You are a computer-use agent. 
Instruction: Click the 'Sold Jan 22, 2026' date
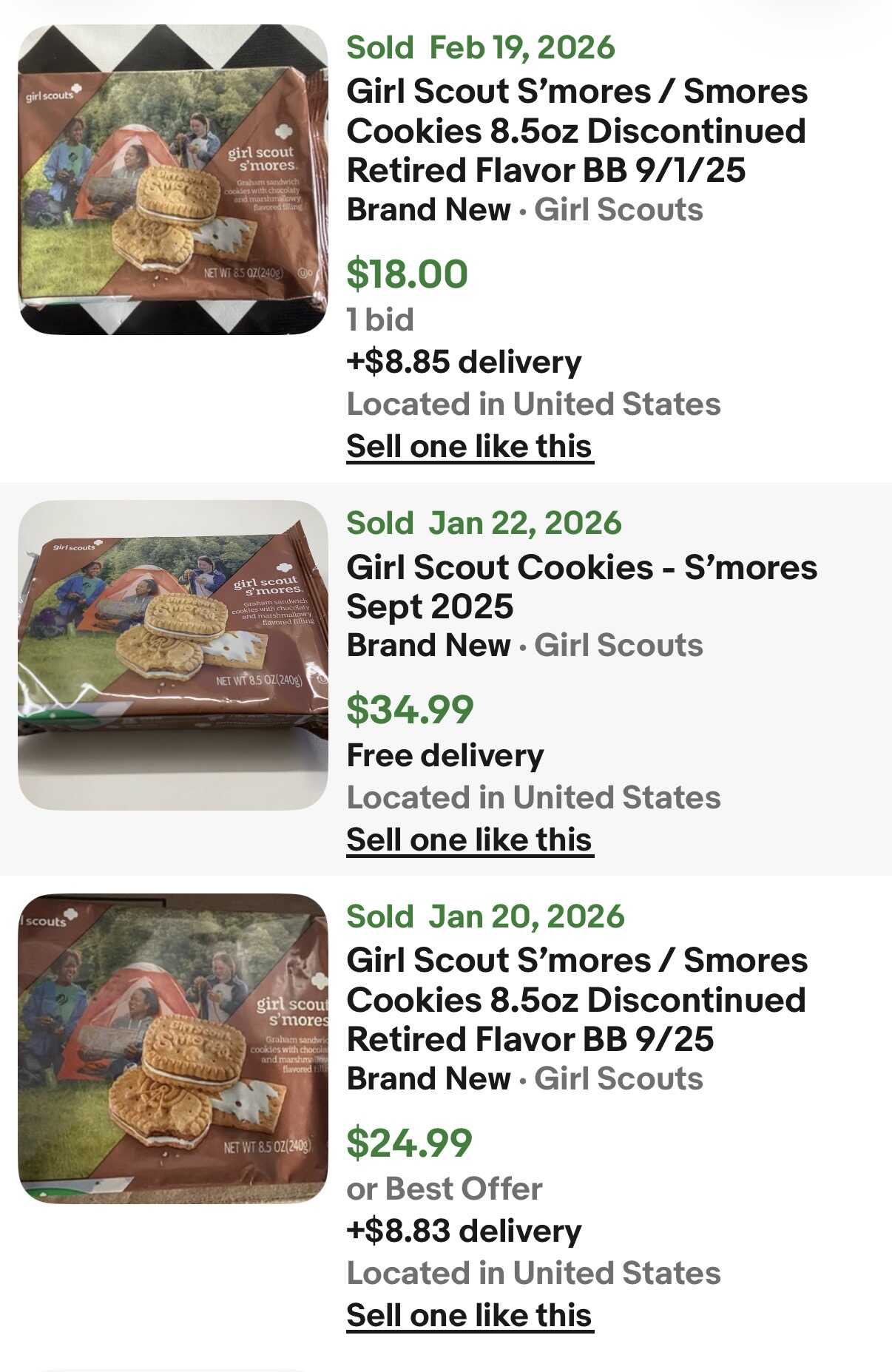click(484, 523)
